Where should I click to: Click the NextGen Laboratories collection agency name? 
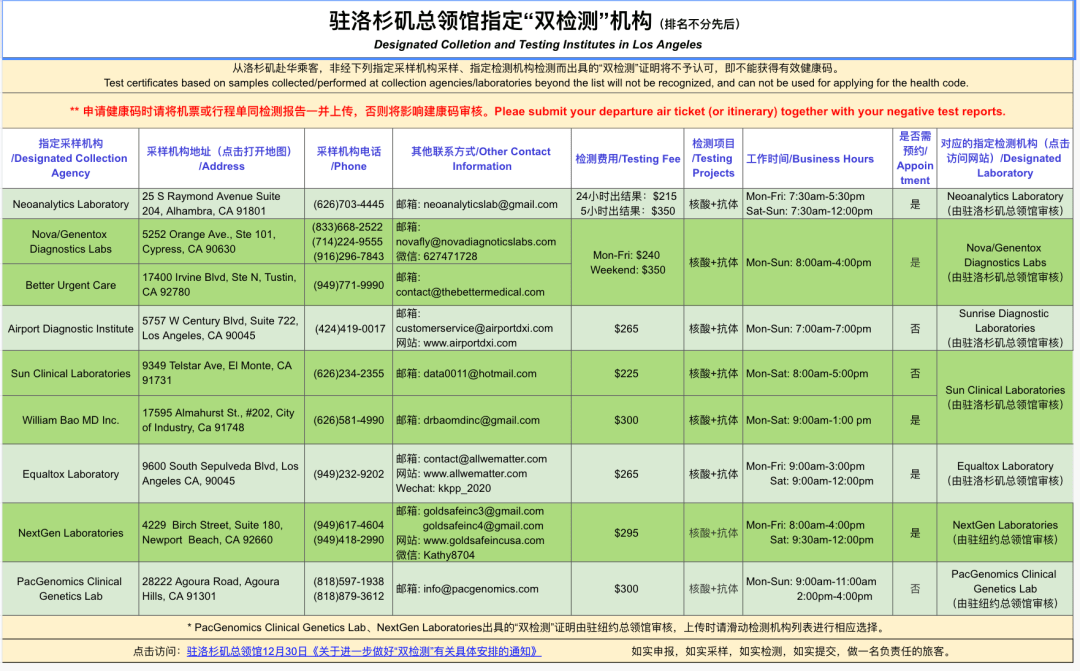click(x=70, y=533)
